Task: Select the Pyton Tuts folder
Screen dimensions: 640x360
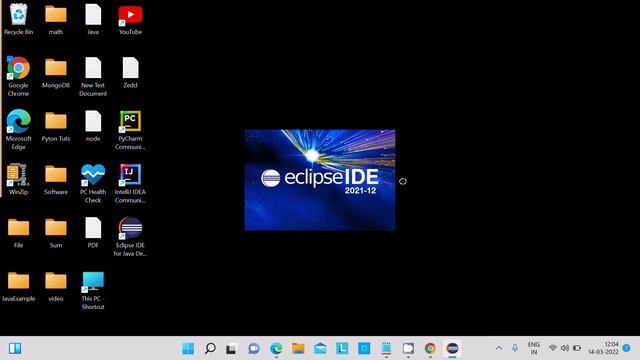Action: coord(56,127)
